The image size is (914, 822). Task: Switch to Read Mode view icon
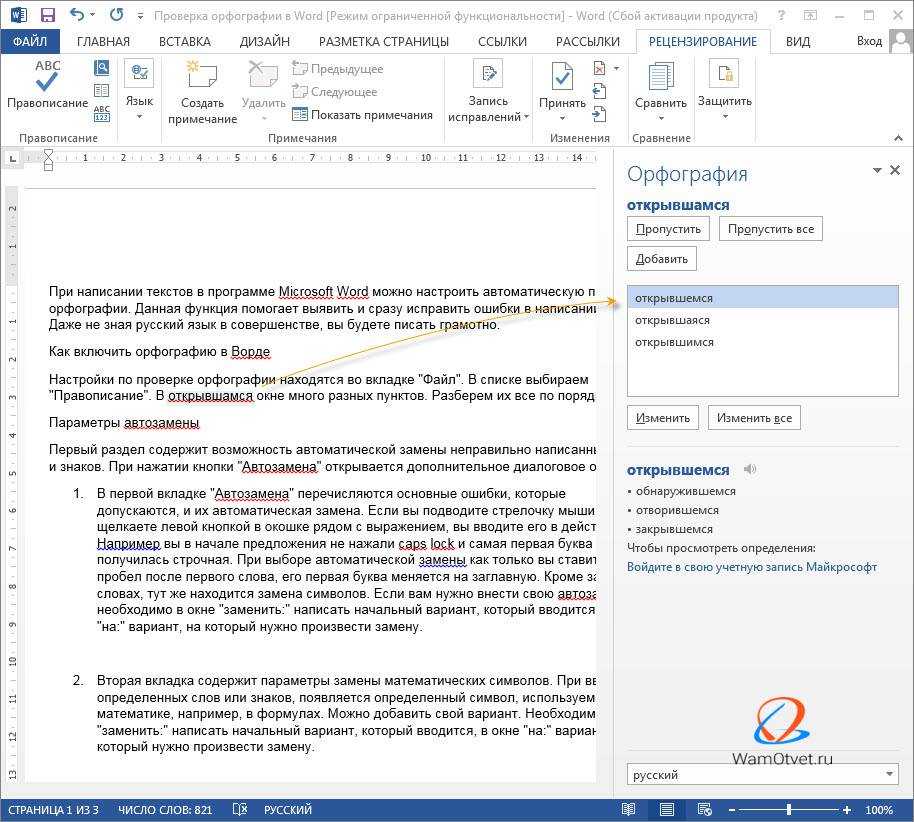click(x=631, y=809)
